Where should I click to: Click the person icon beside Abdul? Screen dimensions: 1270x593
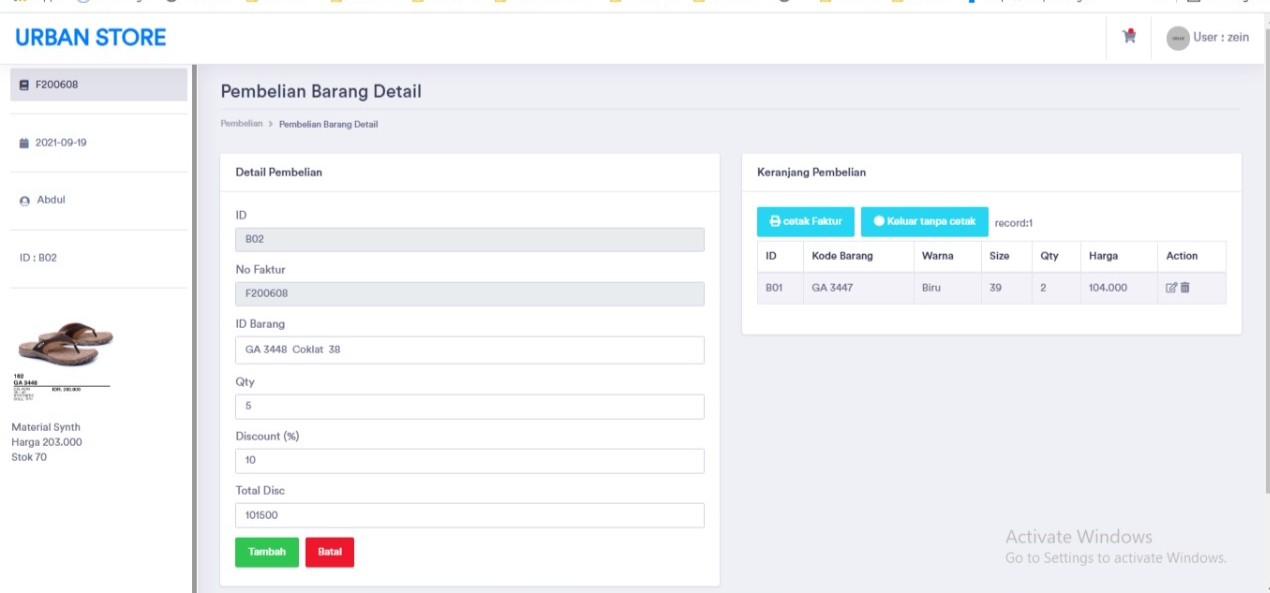pos(25,200)
